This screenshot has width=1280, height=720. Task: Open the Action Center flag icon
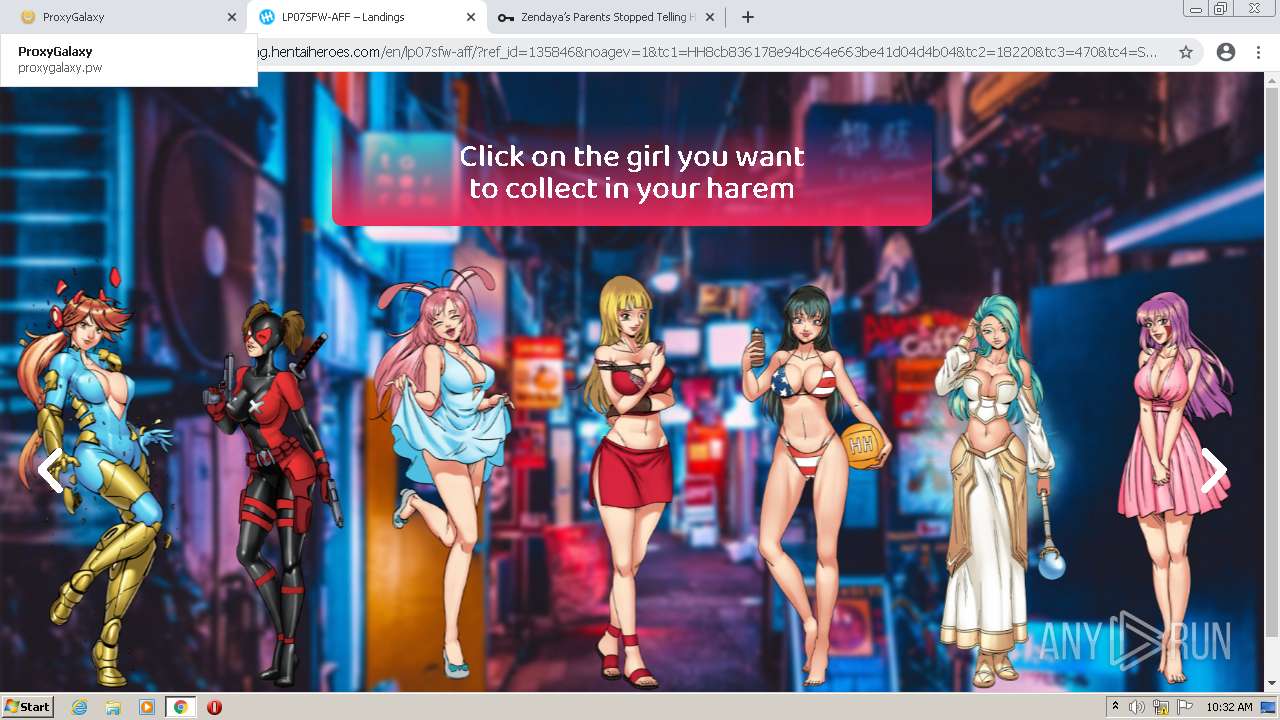[x=1185, y=707]
